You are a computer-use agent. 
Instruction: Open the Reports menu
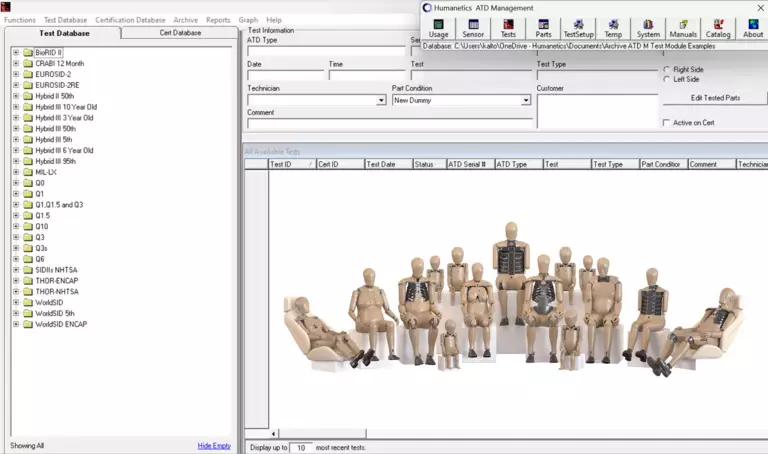tap(218, 20)
